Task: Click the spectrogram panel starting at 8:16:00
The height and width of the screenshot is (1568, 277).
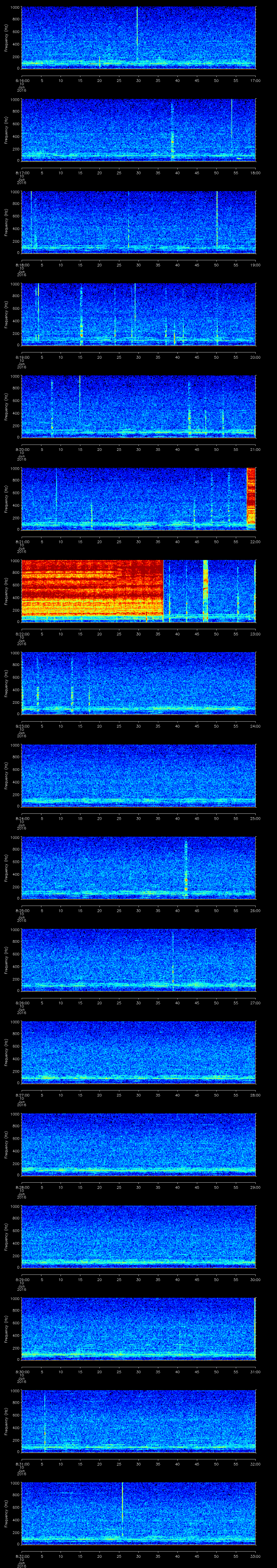Action: point(139,38)
